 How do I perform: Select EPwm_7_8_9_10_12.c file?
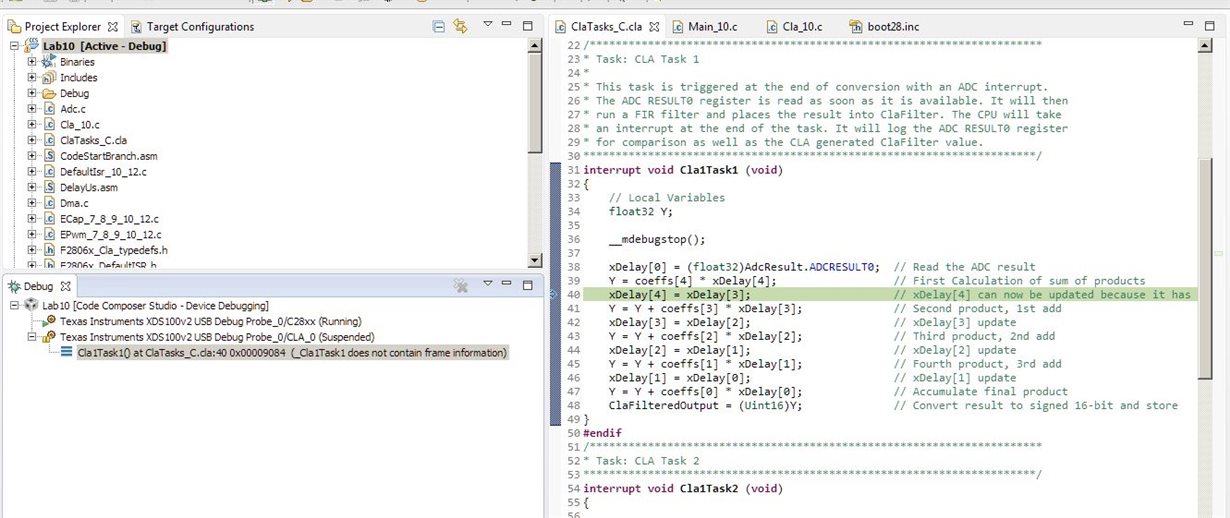coord(110,234)
